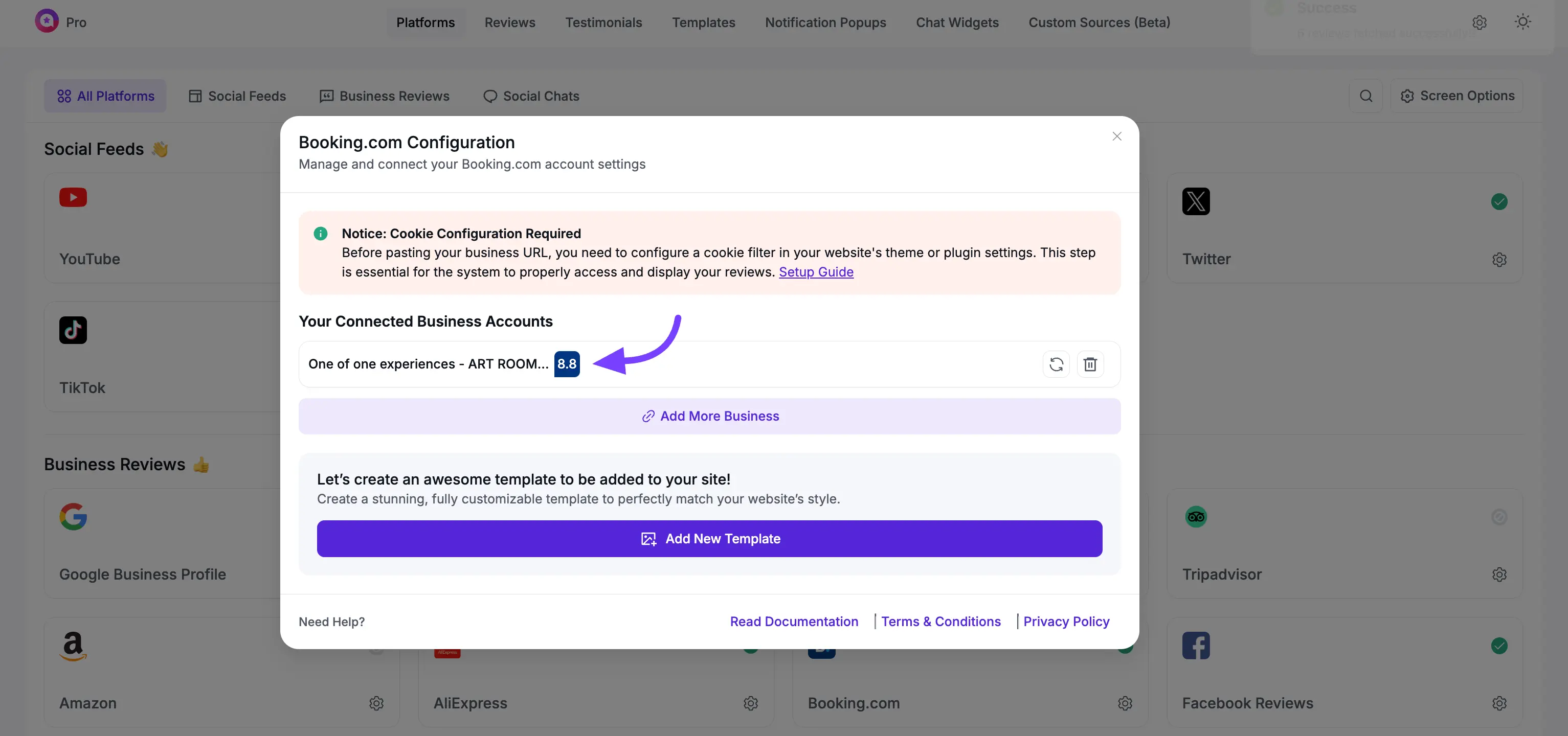1568x736 pixels.
Task: Expand Screen Options
Action: 1458,96
